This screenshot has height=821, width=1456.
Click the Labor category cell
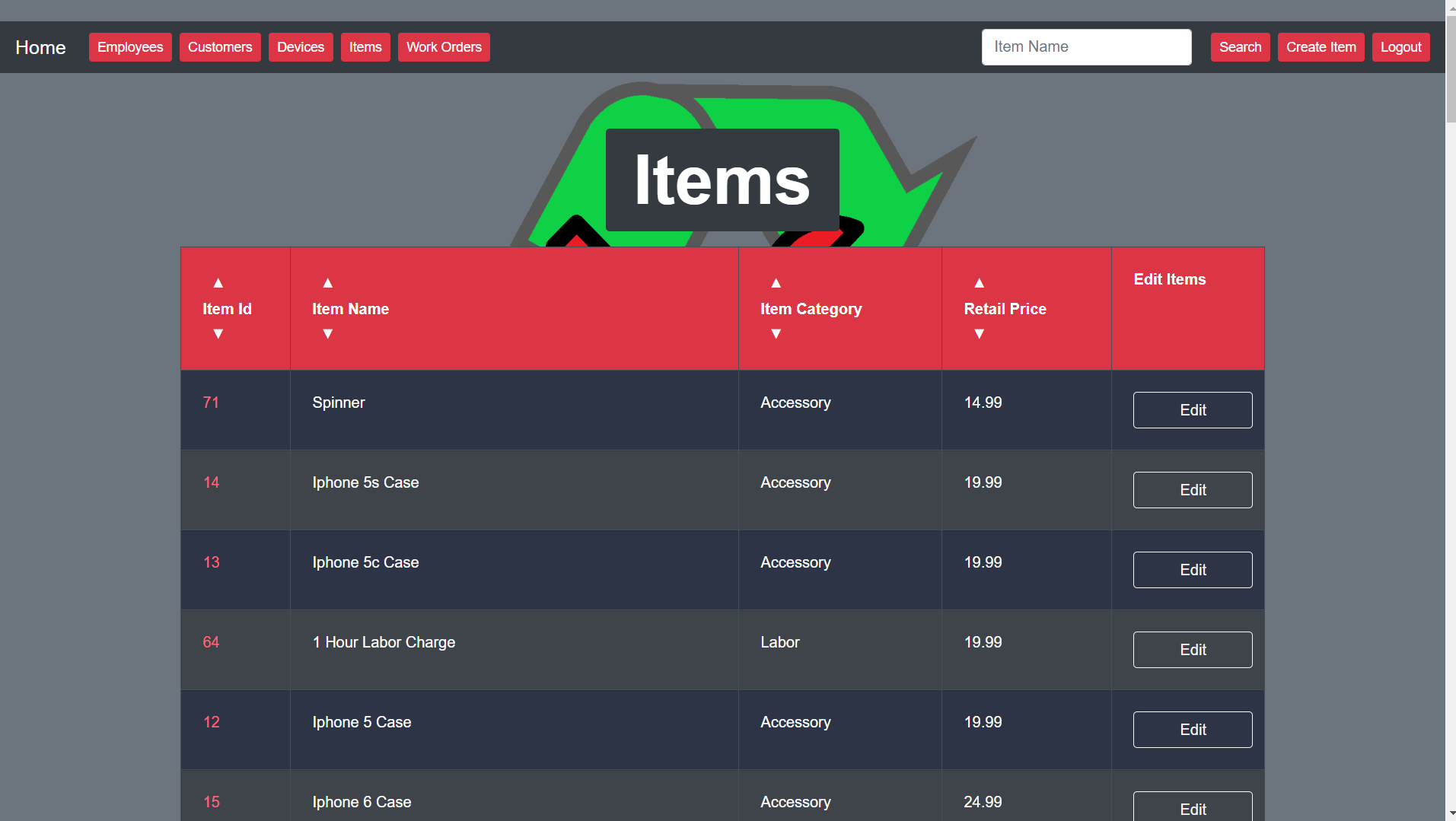840,650
